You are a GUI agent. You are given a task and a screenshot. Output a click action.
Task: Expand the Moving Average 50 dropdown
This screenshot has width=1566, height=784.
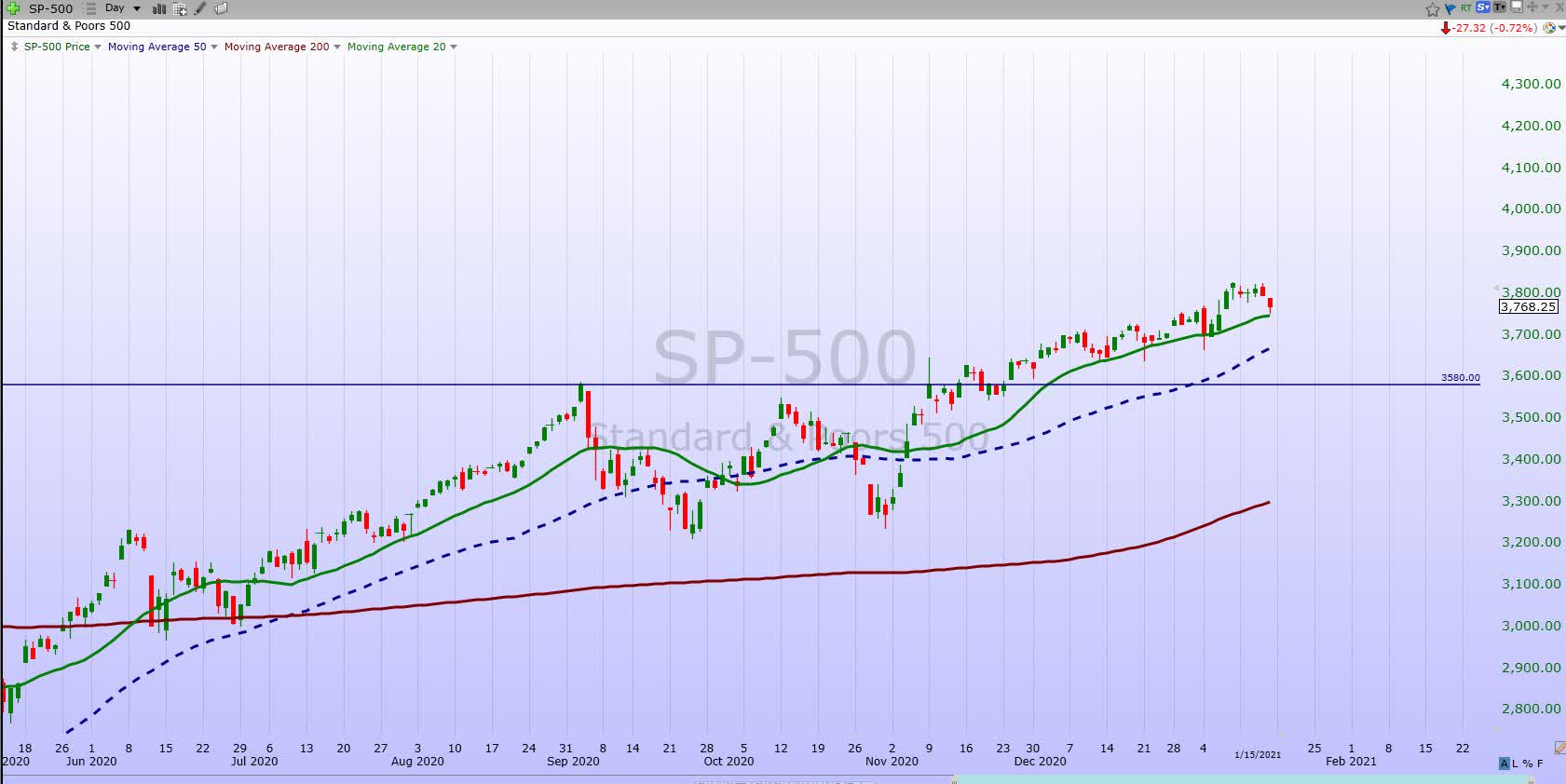(x=214, y=47)
